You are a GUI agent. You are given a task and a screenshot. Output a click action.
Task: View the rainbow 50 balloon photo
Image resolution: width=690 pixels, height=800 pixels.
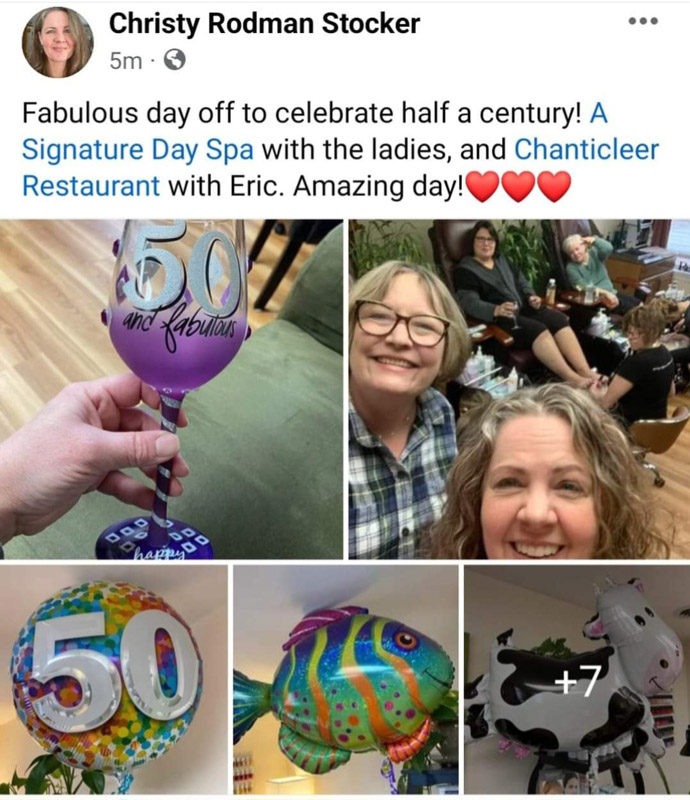click(114, 680)
